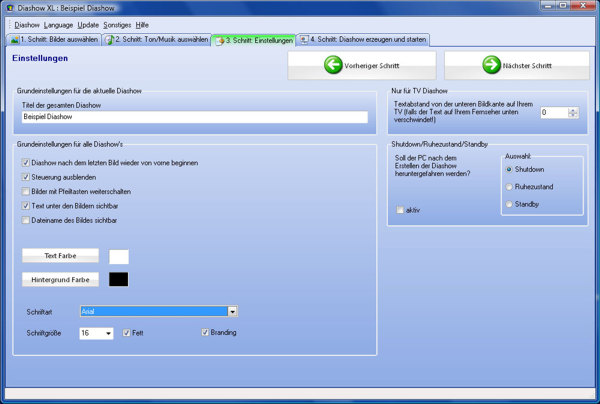The width and height of the screenshot is (600, 404).
Task: Click the white text color swatch
Action: tap(119, 257)
